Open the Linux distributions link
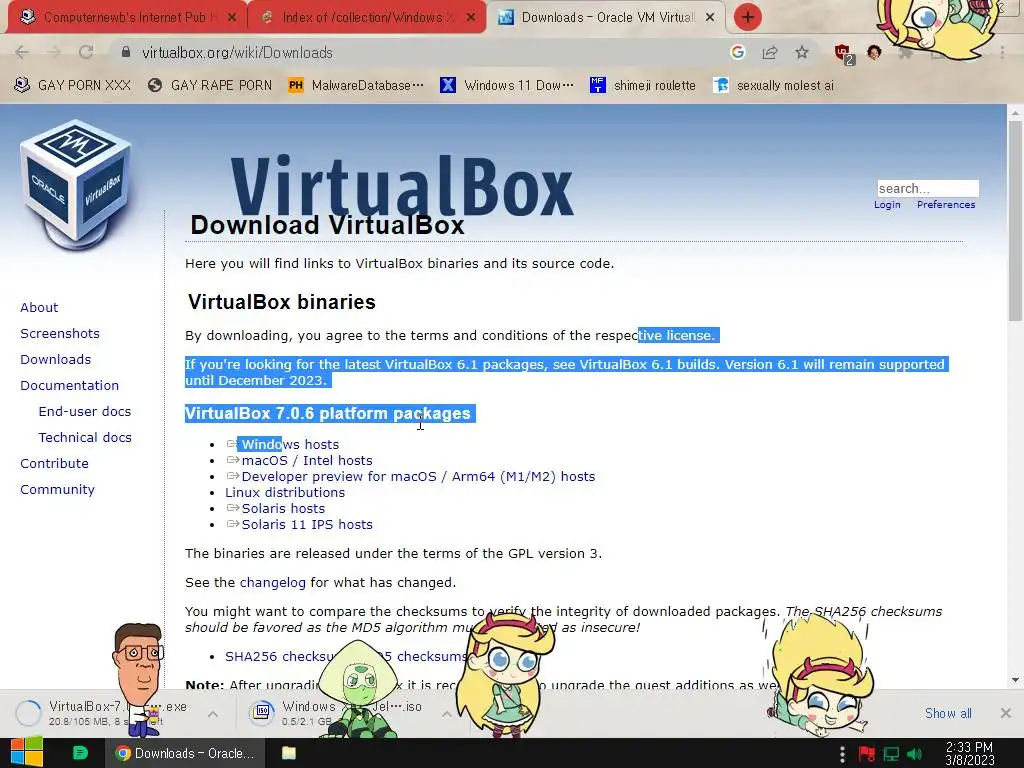Screen dimensions: 1024x768 pos(285,492)
